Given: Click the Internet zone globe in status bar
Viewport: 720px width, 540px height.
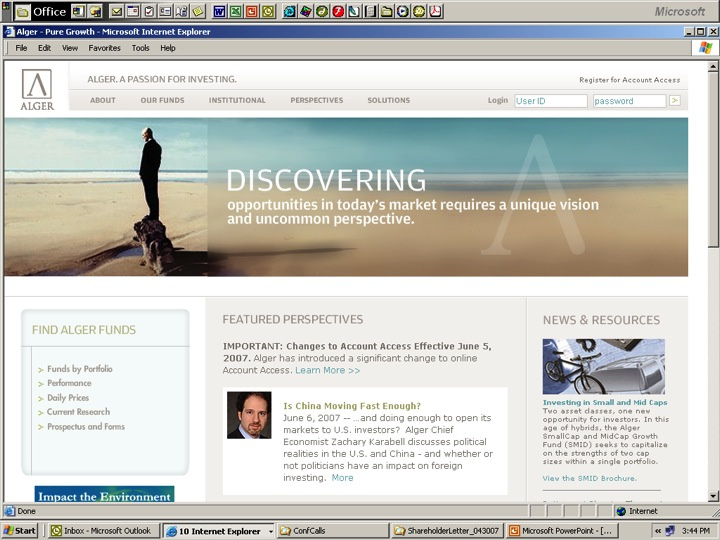Looking at the screenshot, I should point(621,511).
